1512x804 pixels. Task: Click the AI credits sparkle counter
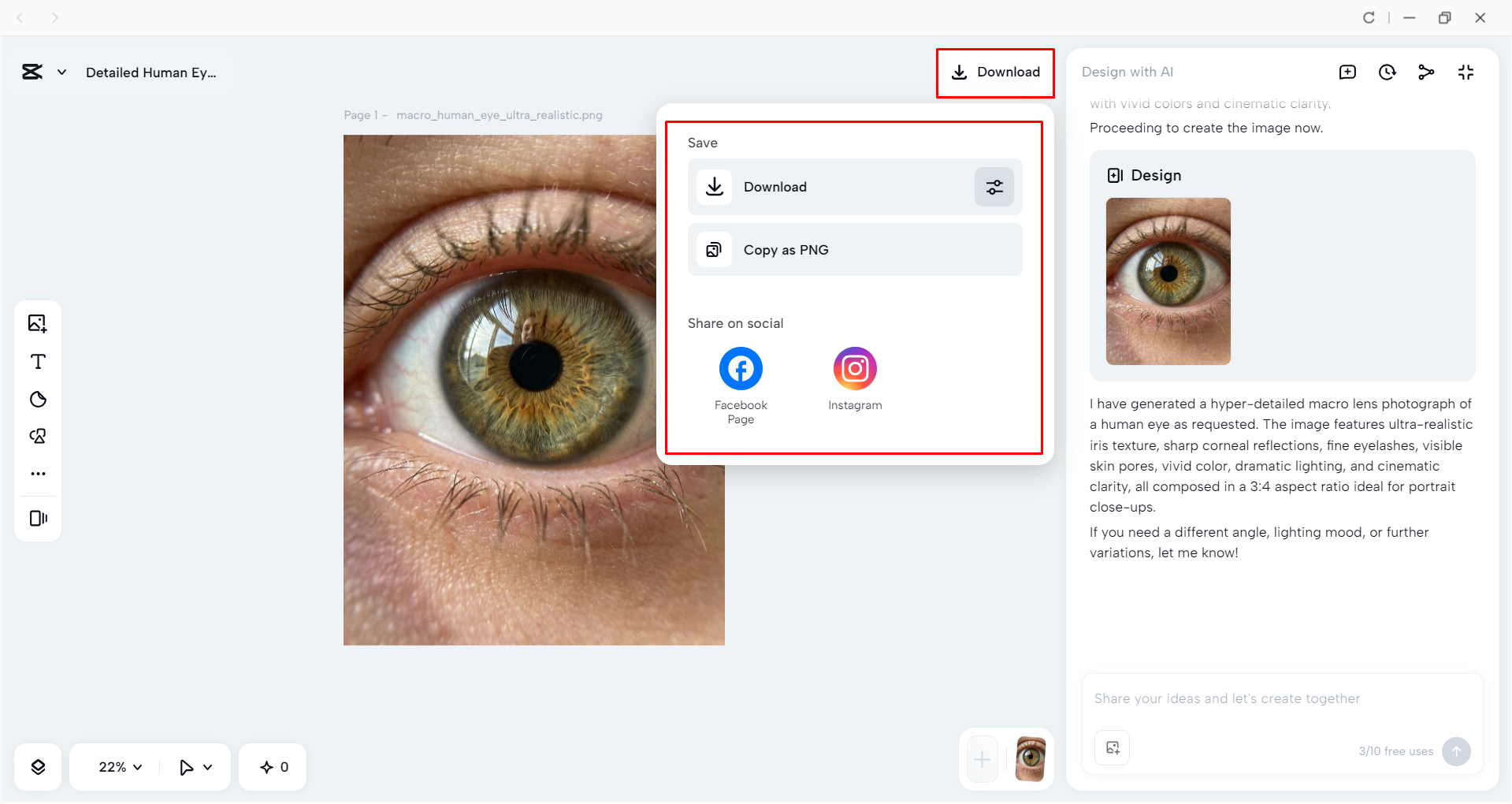click(274, 767)
